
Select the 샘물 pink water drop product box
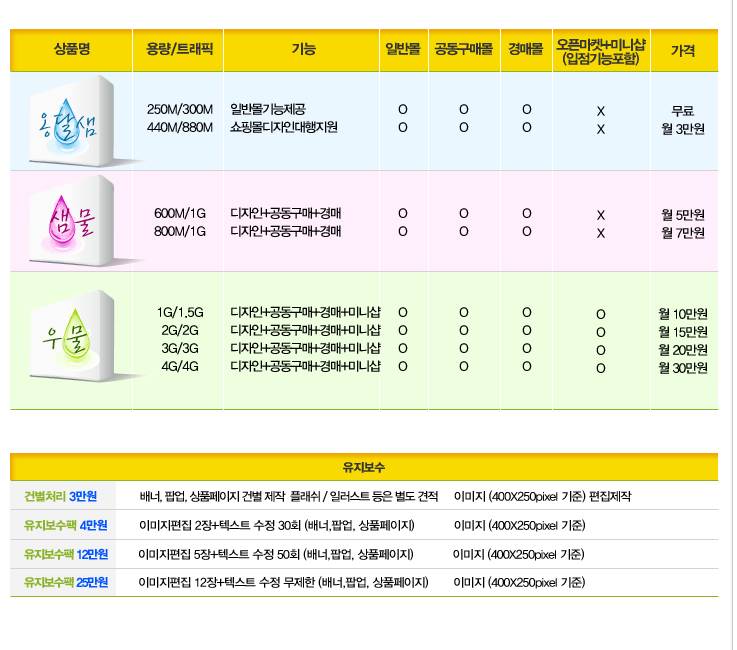pyautogui.click(x=72, y=221)
